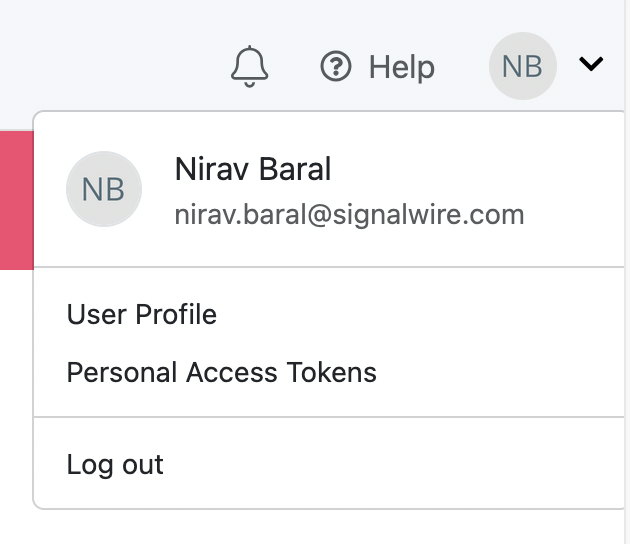Click the divider line above User Profile
This screenshot has width=630, height=544.
click(330, 267)
